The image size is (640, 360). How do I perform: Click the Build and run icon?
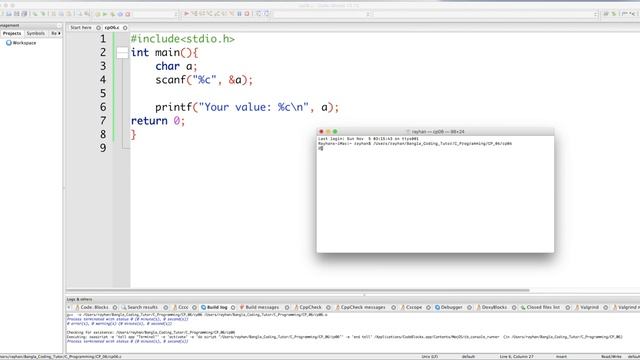click(112, 14)
